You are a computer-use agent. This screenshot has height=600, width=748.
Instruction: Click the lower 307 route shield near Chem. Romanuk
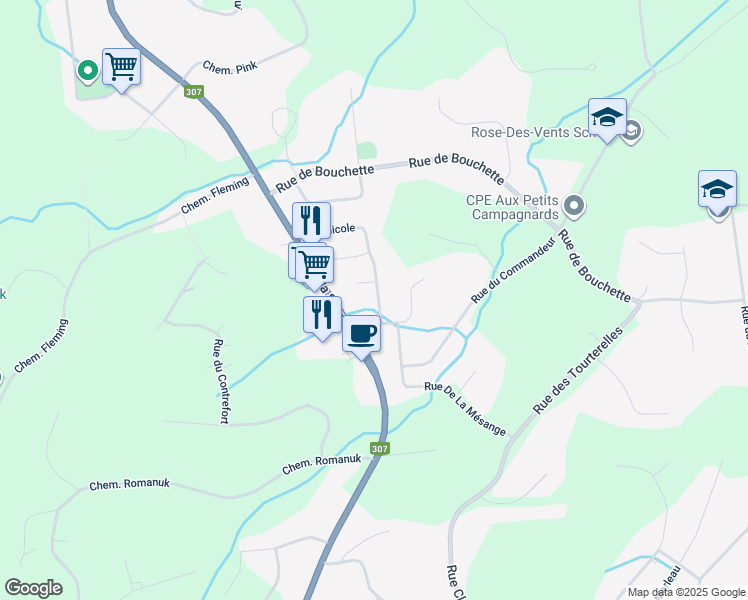[x=380, y=449]
